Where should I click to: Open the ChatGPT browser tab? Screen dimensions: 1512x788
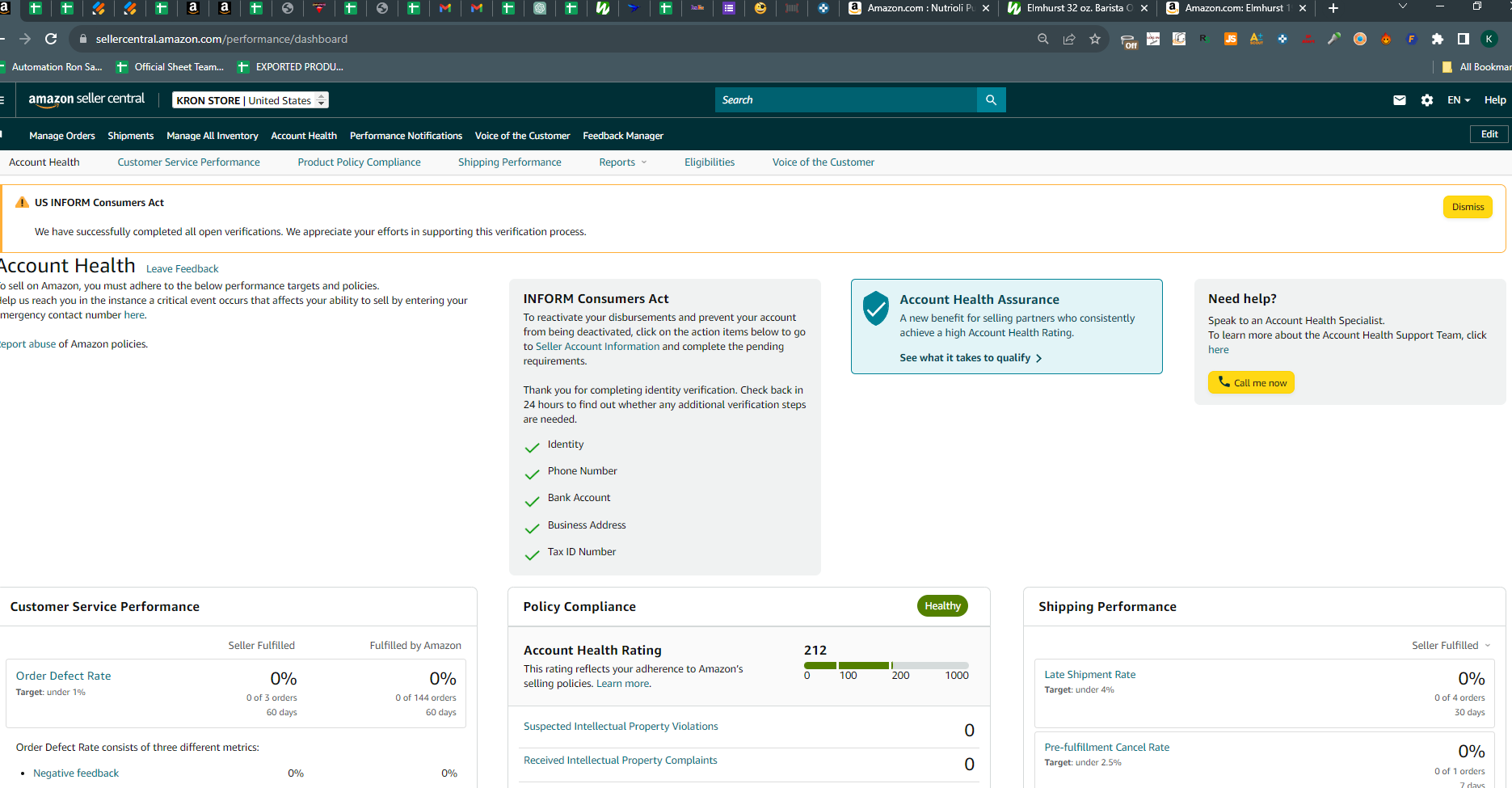coord(540,8)
